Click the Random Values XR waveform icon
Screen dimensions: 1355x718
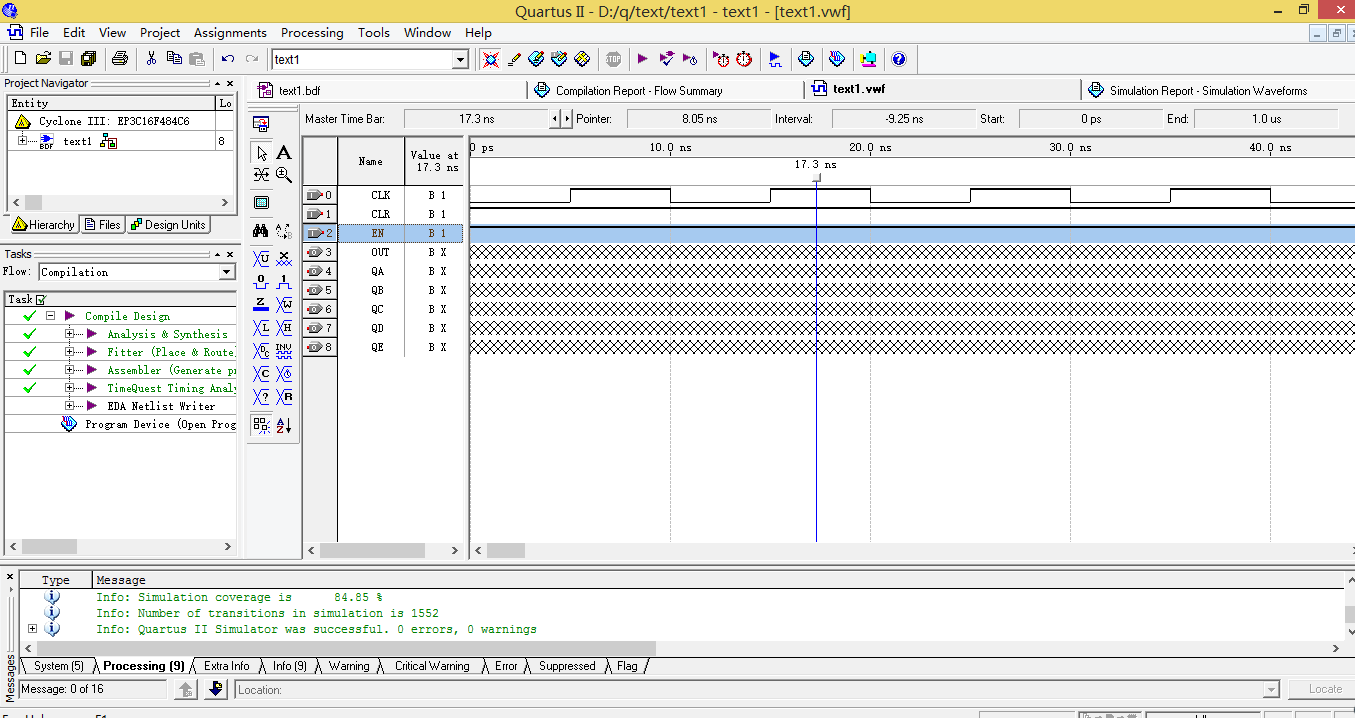(284, 397)
